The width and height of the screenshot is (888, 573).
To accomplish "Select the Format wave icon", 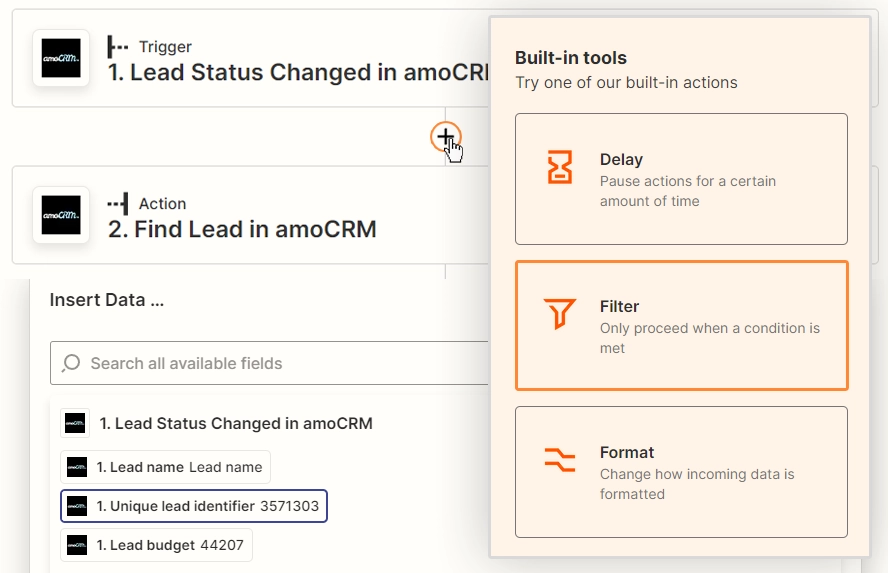I will tap(560, 459).
